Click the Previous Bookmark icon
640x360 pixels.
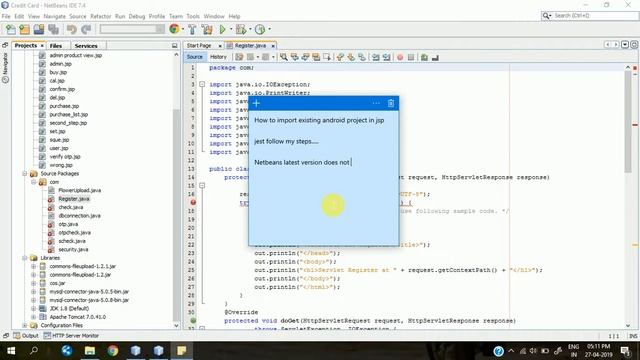[x=340, y=57]
